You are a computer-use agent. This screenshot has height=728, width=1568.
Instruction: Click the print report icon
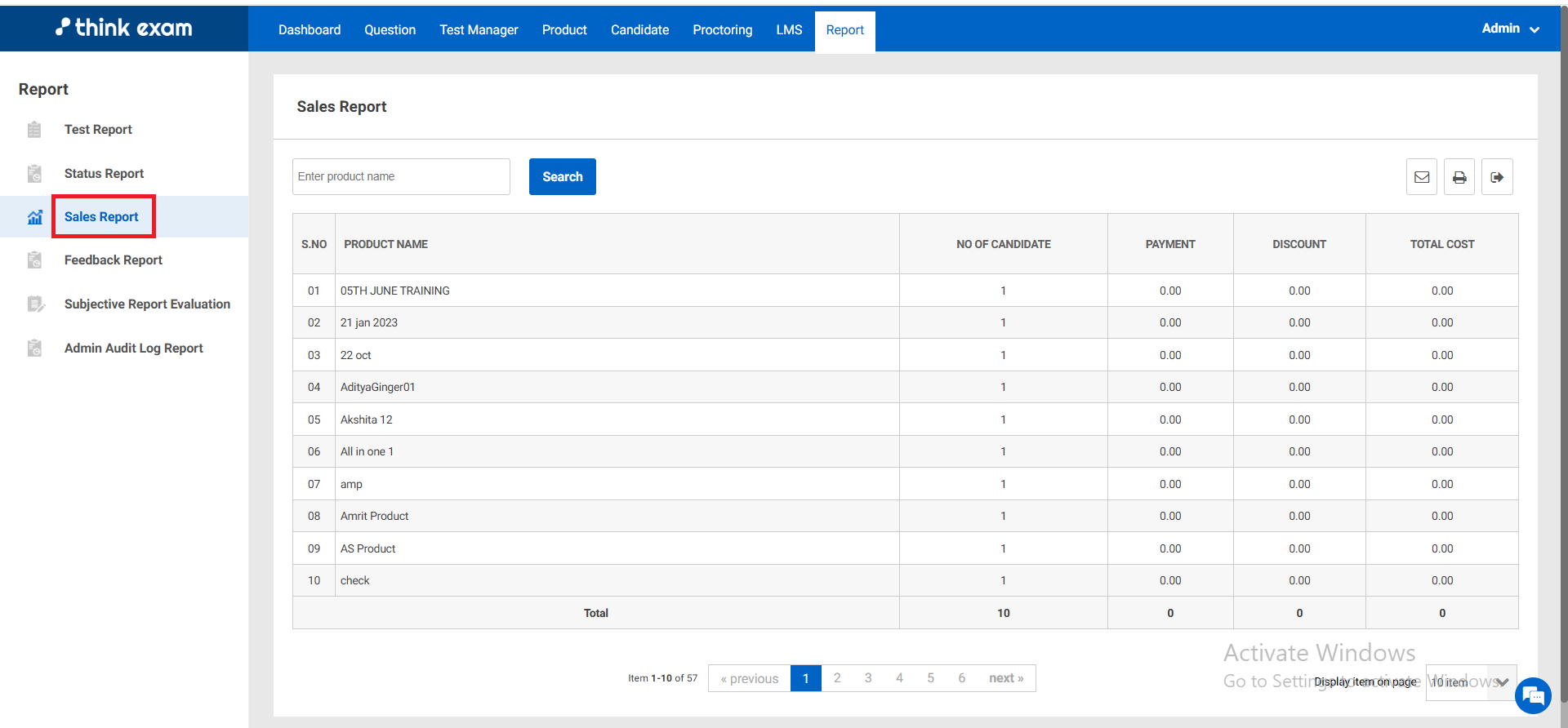coord(1459,177)
